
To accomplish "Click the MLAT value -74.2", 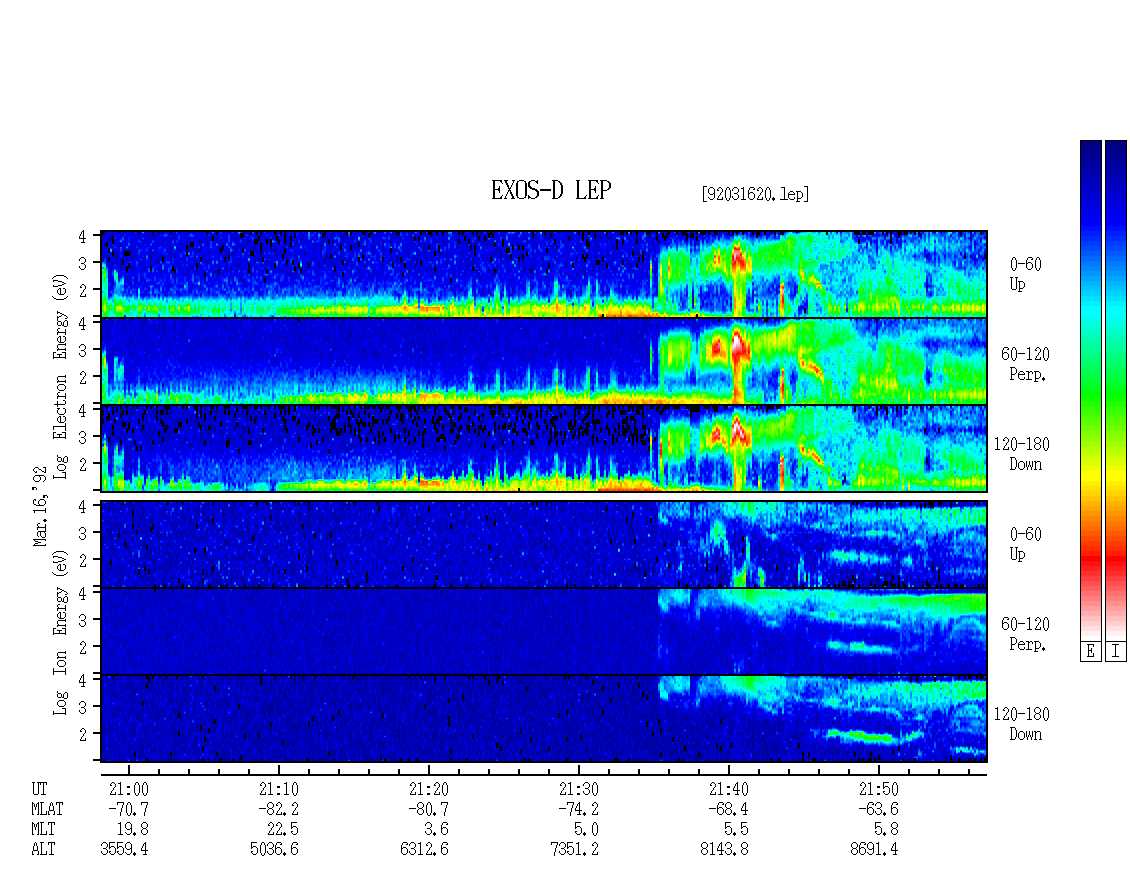I will (x=578, y=809).
